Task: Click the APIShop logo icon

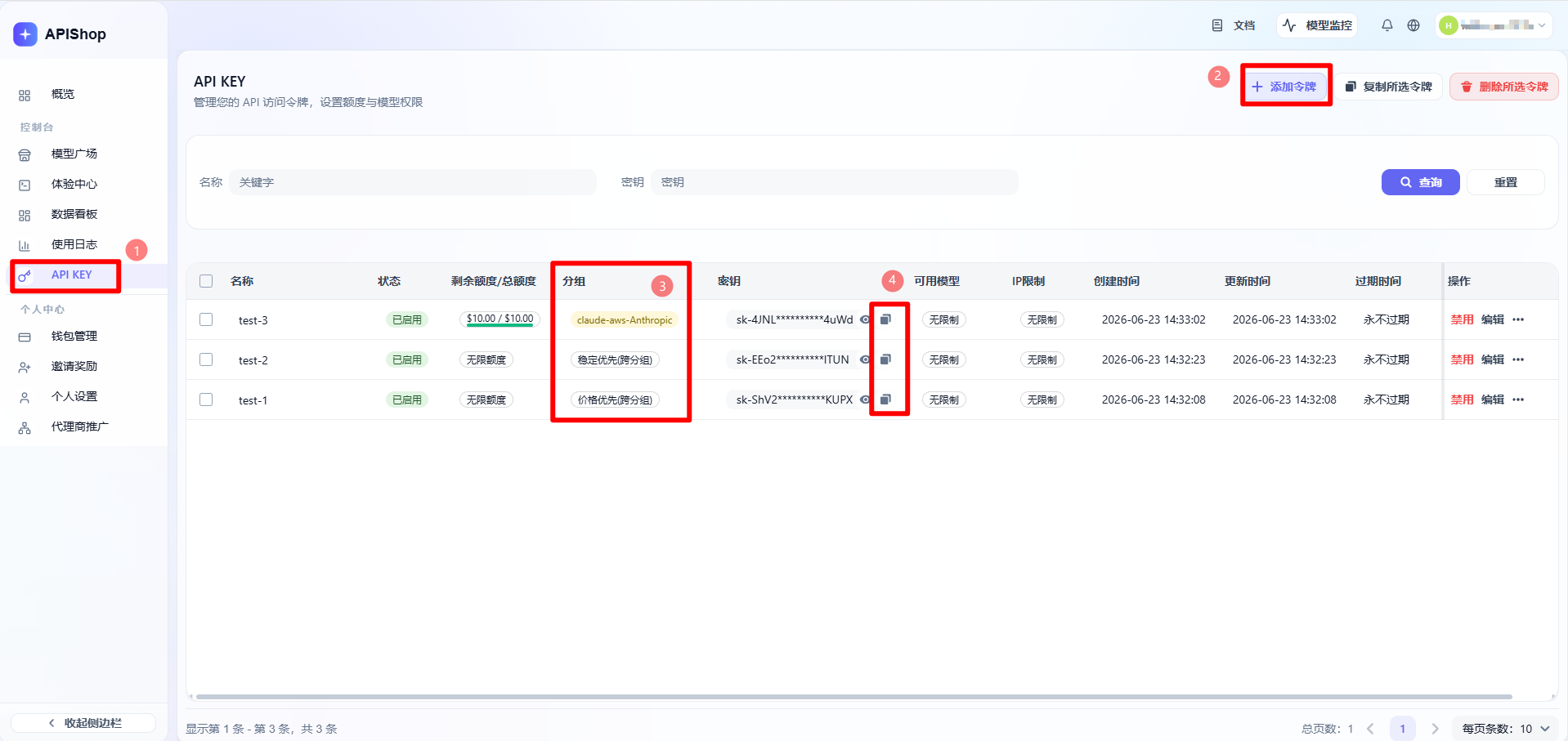Action: (x=25, y=34)
